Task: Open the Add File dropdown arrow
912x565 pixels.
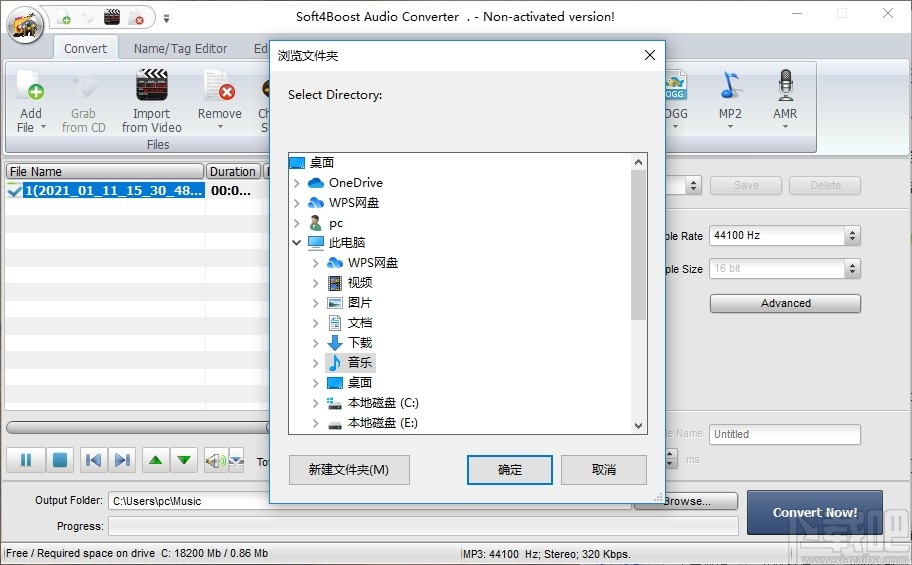Action: (43, 127)
